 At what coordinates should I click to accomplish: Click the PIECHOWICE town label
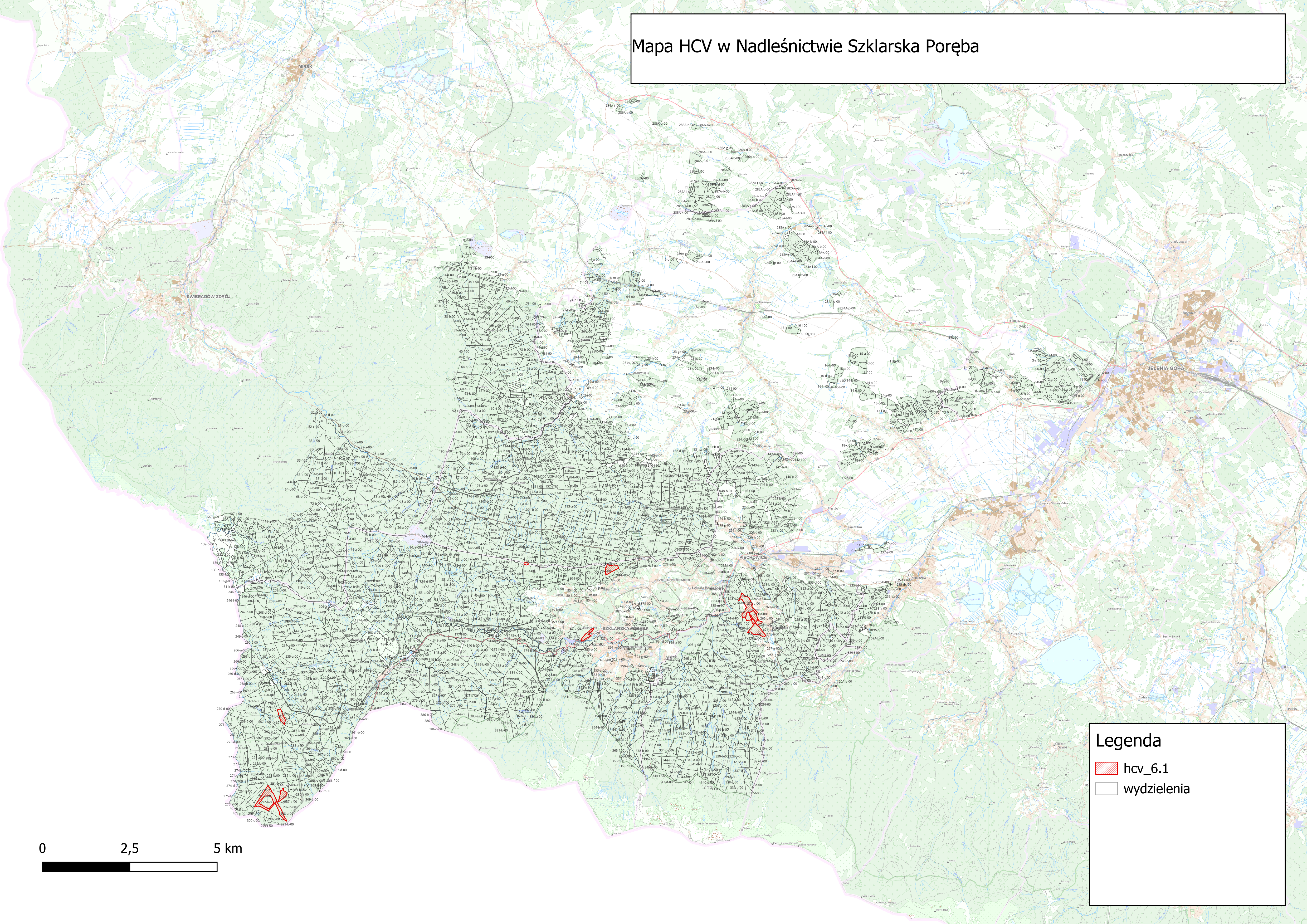[753, 557]
